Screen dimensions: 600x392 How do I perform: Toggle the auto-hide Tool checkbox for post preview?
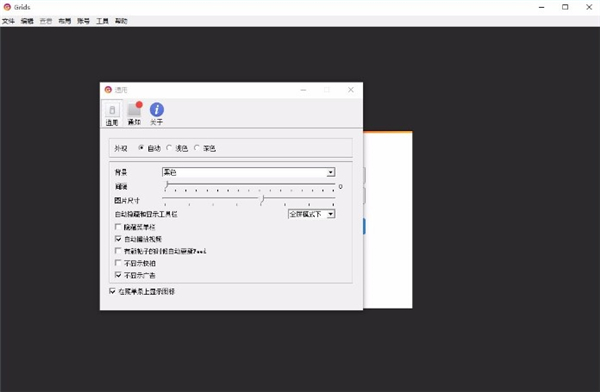click(x=118, y=251)
